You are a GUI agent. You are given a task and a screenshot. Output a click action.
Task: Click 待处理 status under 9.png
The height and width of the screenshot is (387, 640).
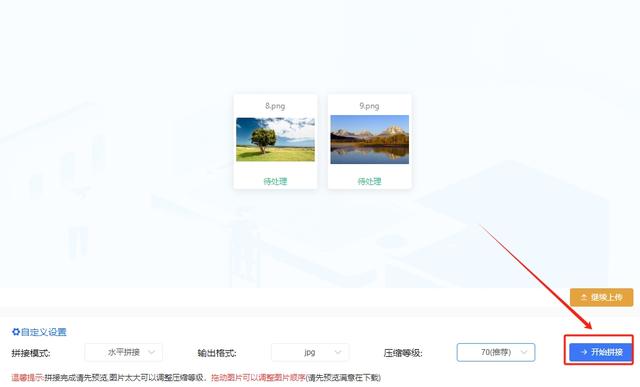370,181
